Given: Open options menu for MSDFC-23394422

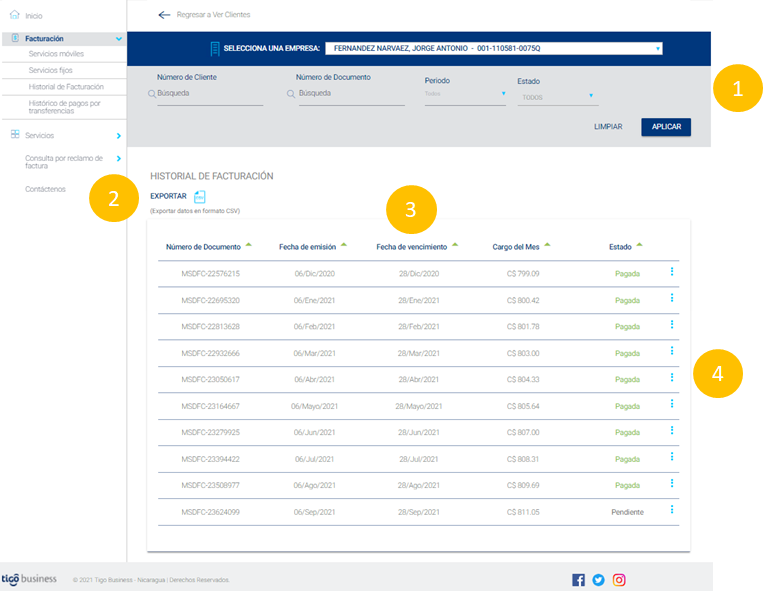Looking at the screenshot, I should pyautogui.click(x=672, y=456).
